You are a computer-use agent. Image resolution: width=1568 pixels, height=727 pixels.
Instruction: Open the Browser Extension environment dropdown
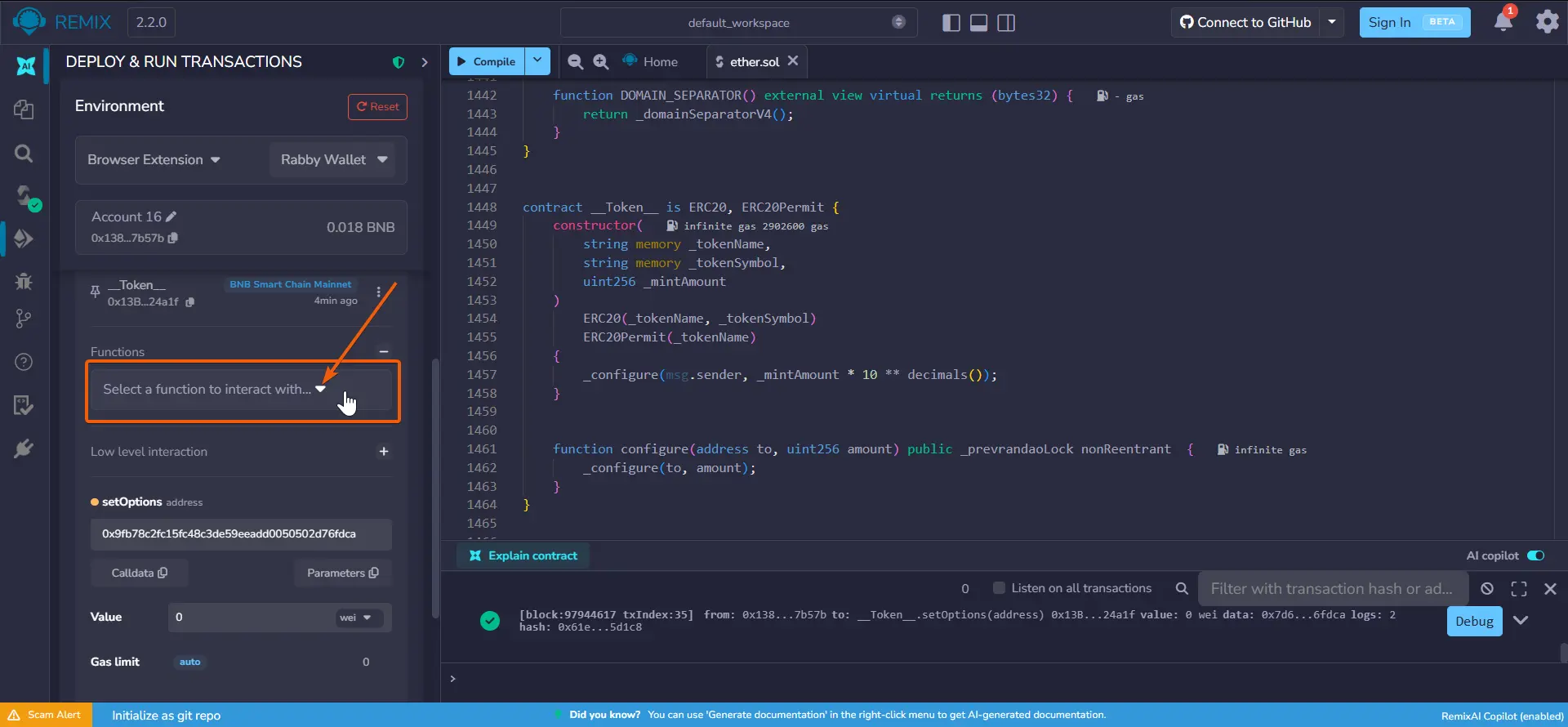click(x=154, y=159)
